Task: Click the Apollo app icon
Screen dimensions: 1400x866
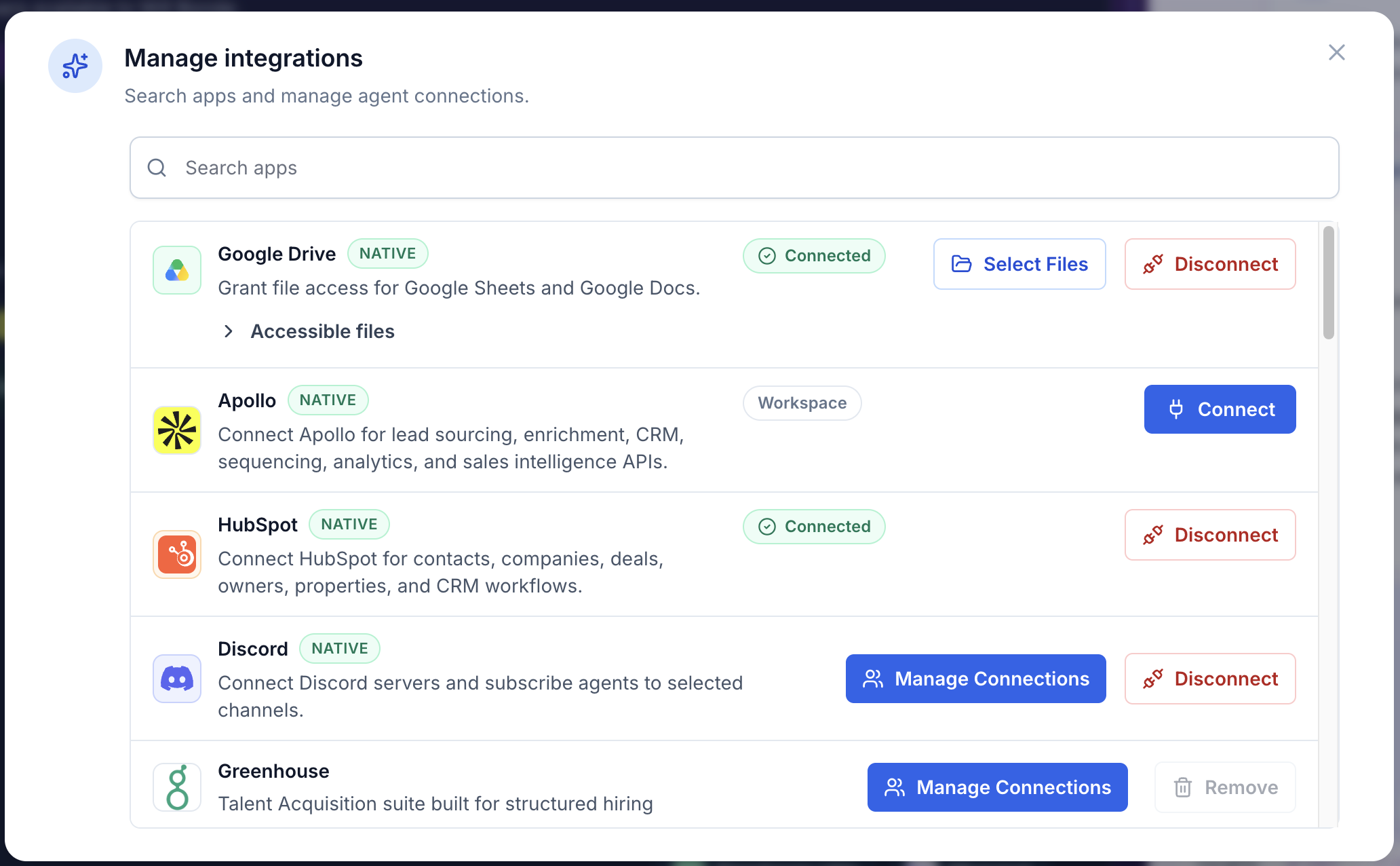Action: pyautogui.click(x=177, y=430)
